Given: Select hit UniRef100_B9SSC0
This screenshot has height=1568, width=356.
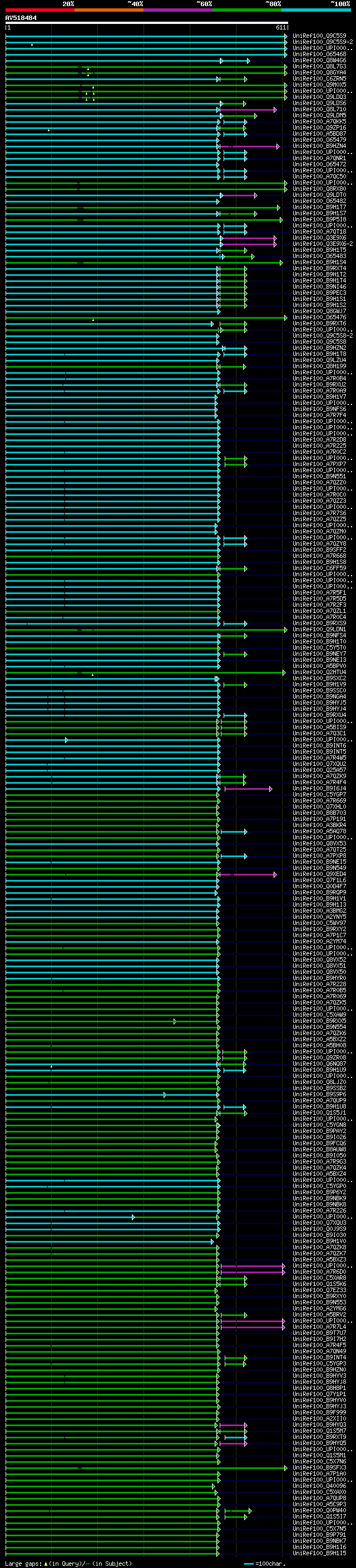Looking at the screenshot, I should pyautogui.click(x=319, y=690).
